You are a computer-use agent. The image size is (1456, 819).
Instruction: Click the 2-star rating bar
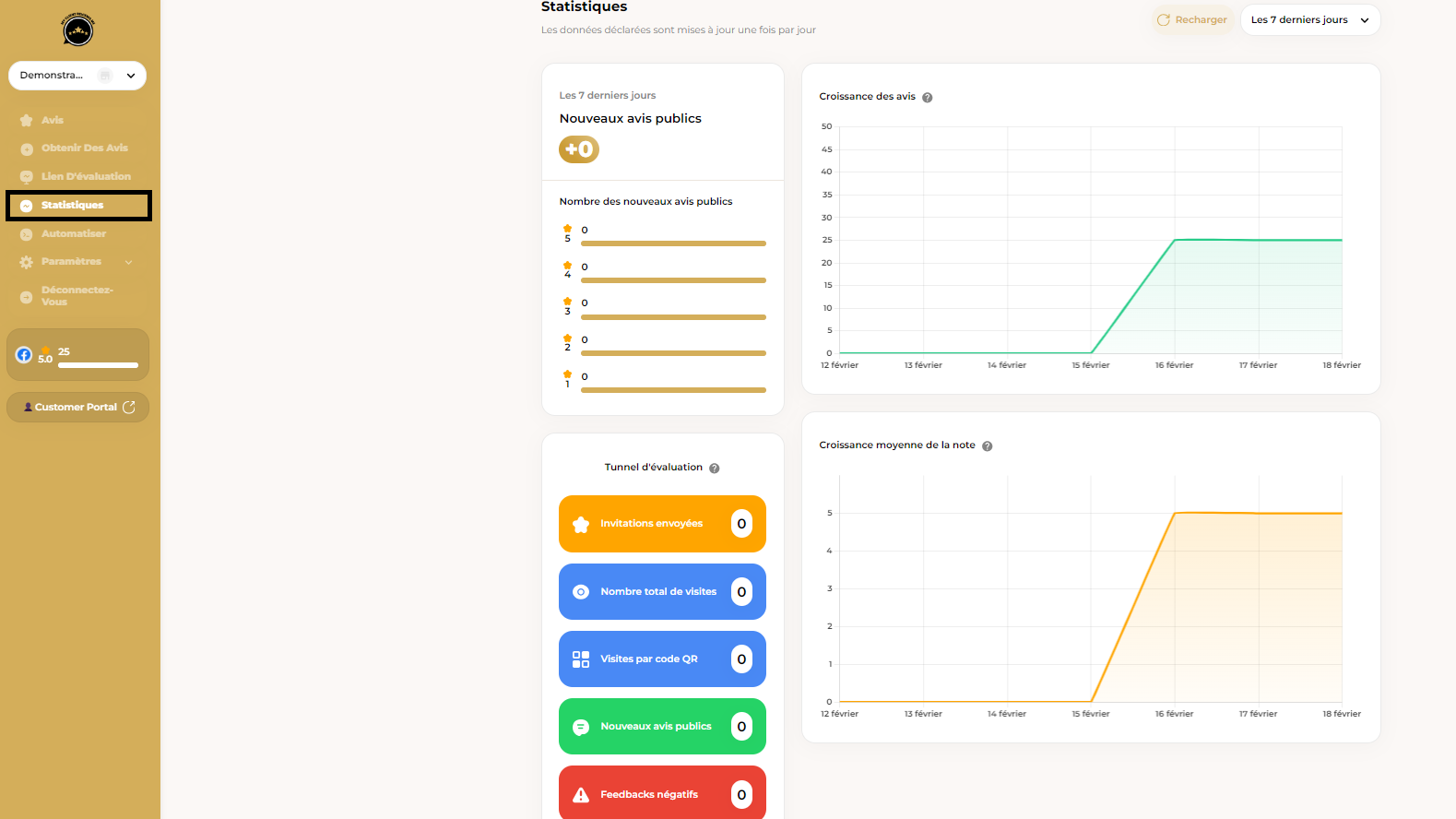pos(673,353)
